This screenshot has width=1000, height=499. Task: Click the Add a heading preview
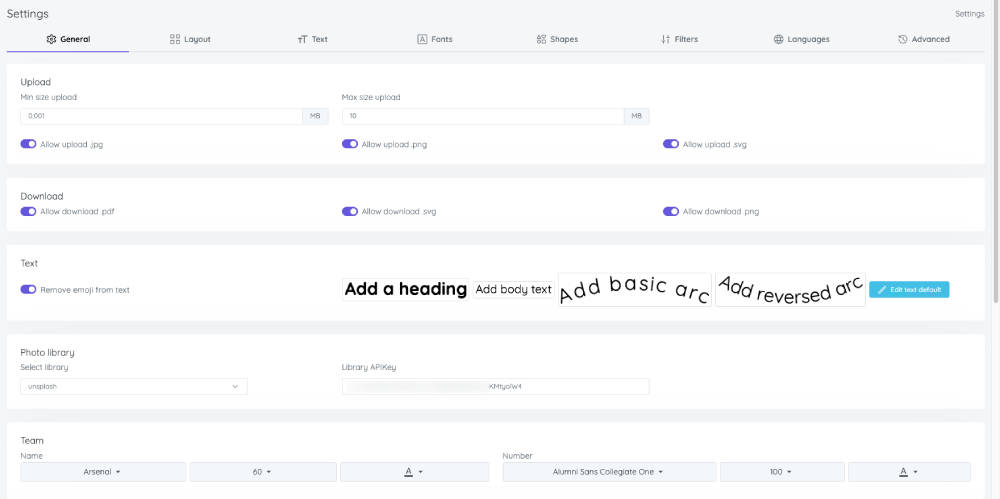[x=405, y=289]
